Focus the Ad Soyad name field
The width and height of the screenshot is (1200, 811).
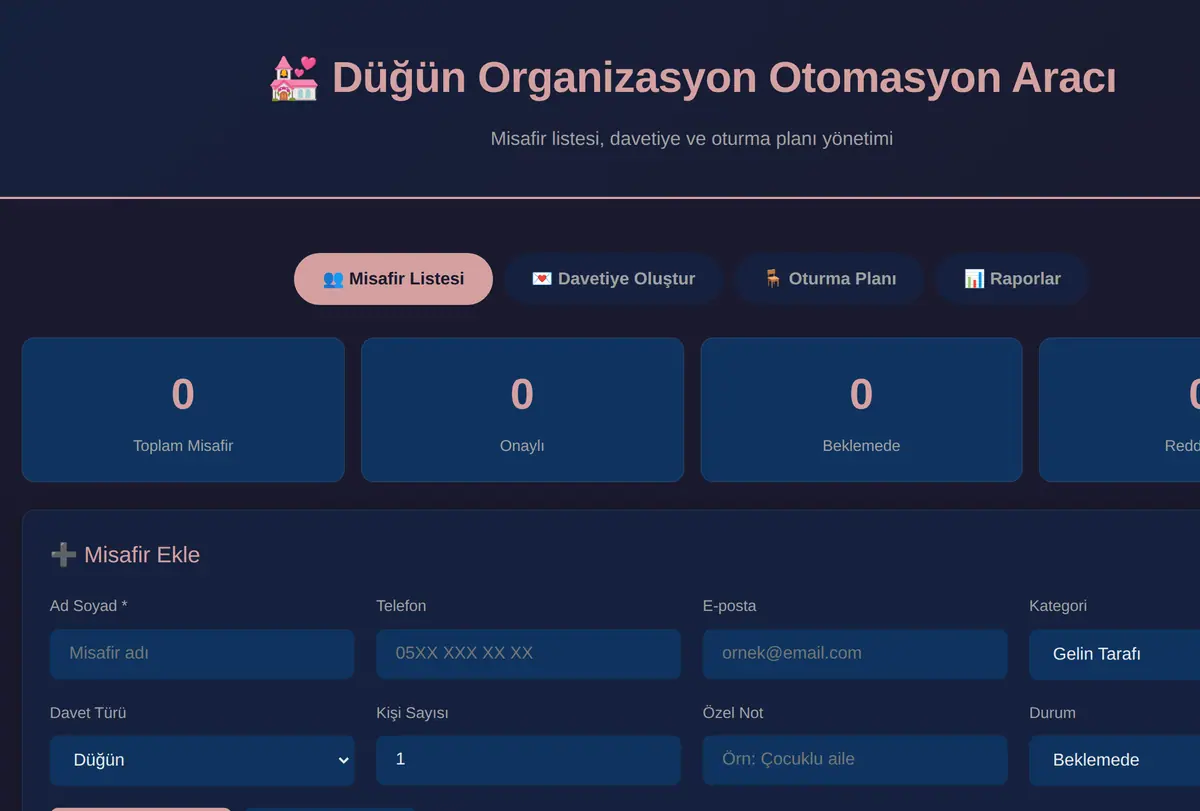[x=202, y=654]
